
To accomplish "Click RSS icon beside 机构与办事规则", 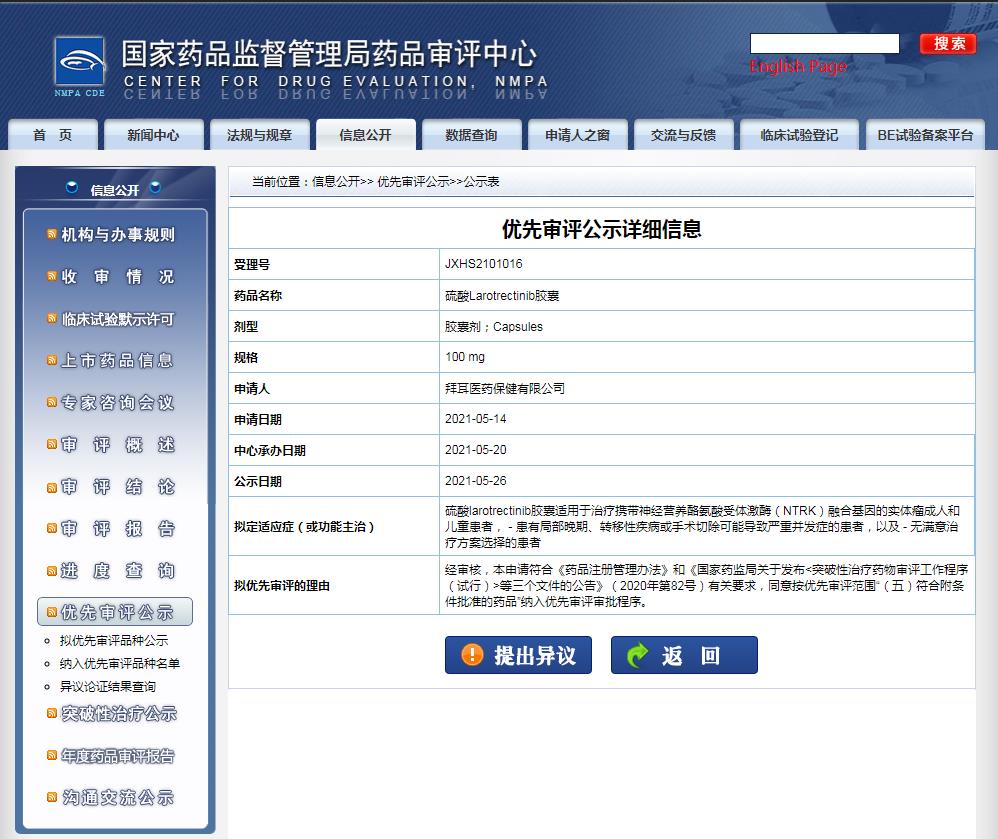I will click(52, 234).
